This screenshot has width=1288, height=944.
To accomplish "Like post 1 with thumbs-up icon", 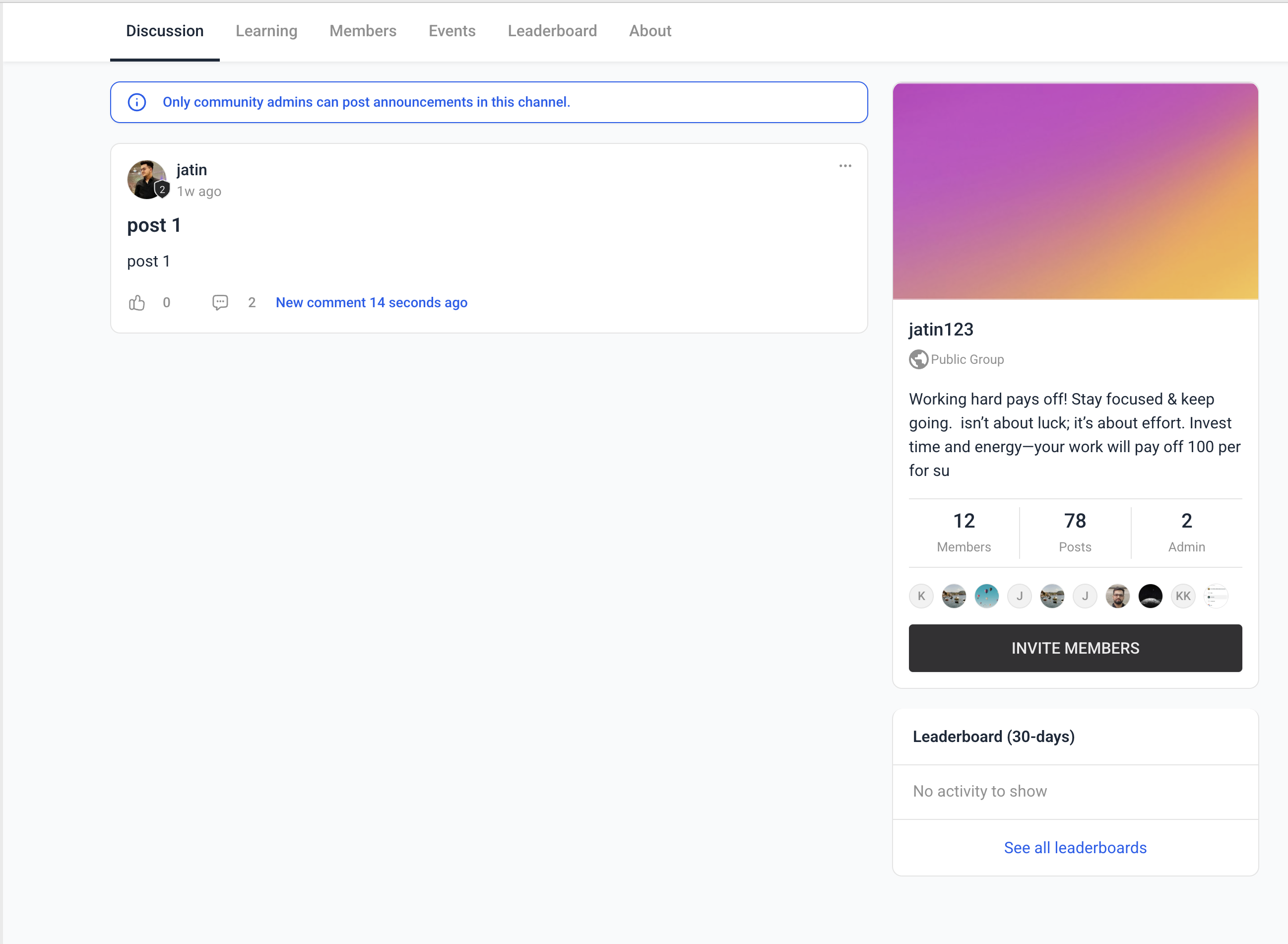I will coord(136,302).
